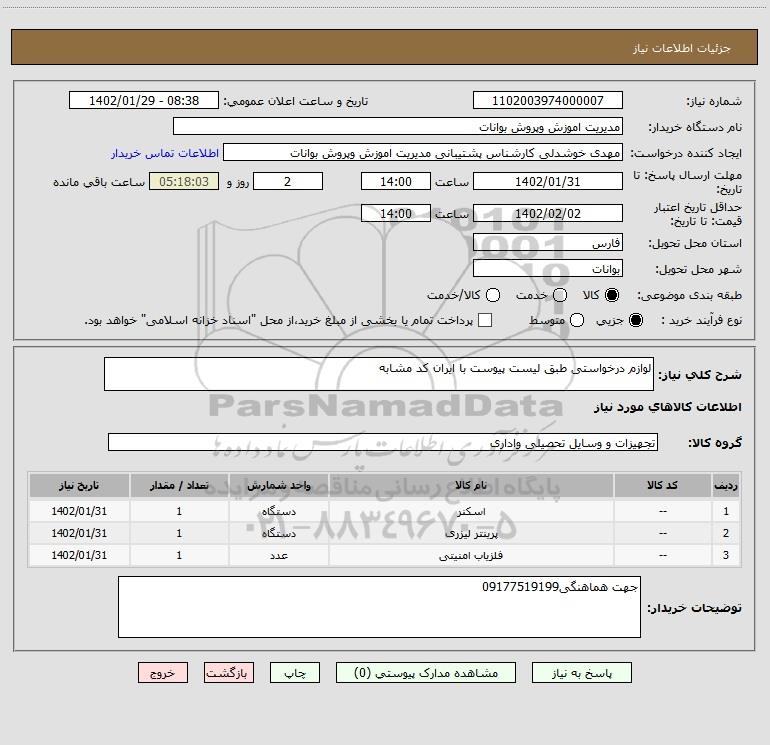Screen dimensions: 770x745
Task: Select the متوسط purchase type radio
Action: (x=577, y=320)
